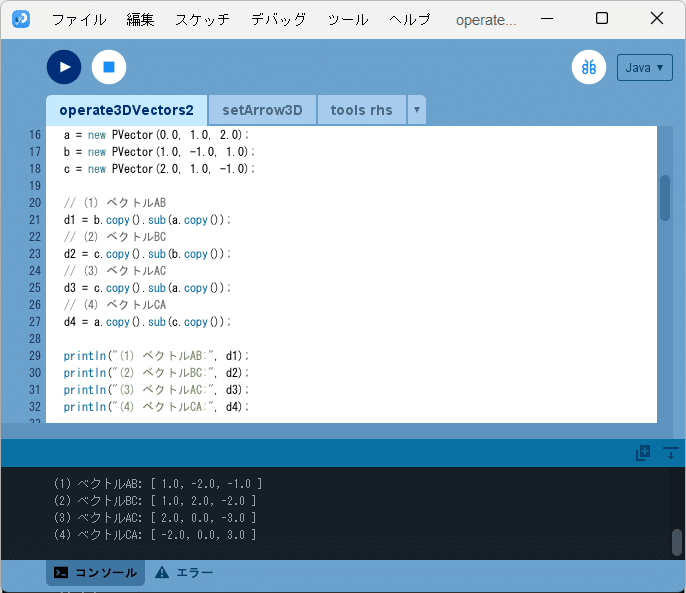
Task: Click console output '(3) ベクトルAC: [ 2.0, 0.0, -3.0 ]'
Action: (x=155, y=518)
